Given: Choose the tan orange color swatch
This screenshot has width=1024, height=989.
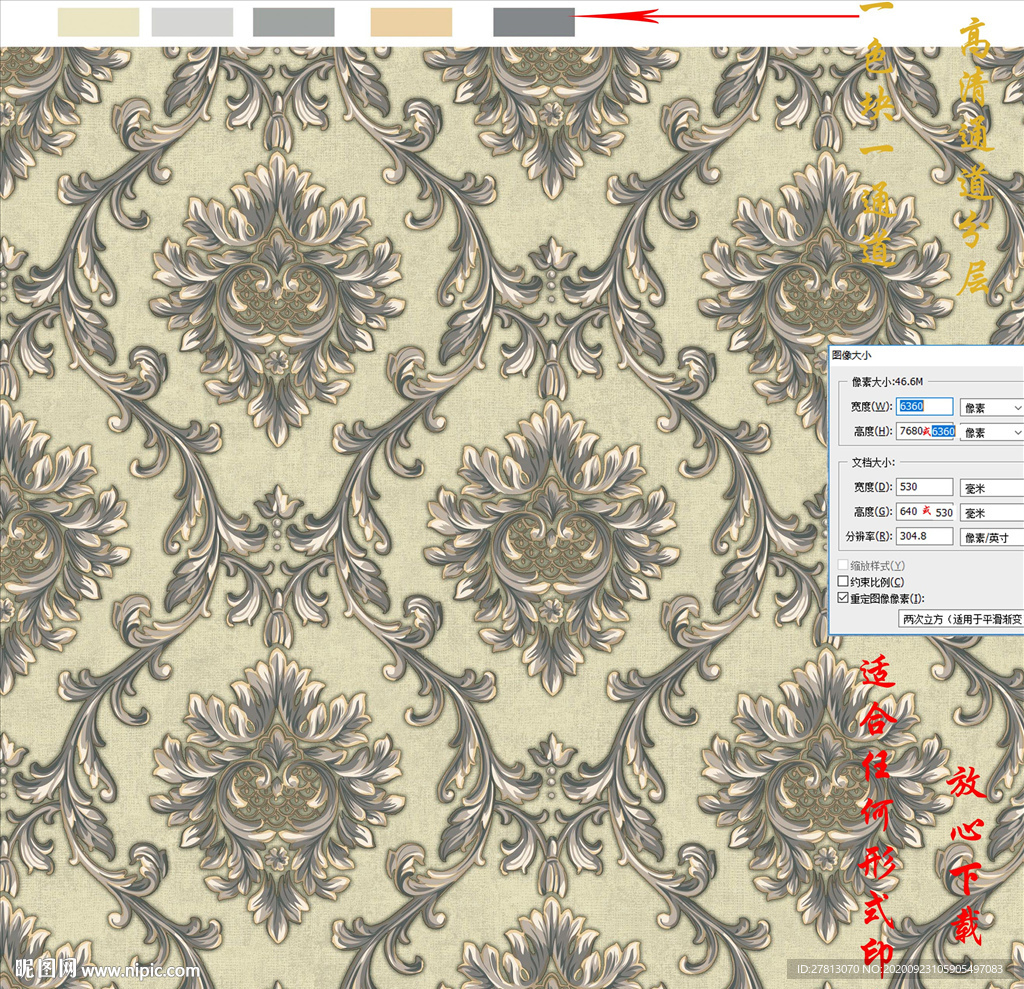Looking at the screenshot, I should [x=411, y=22].
